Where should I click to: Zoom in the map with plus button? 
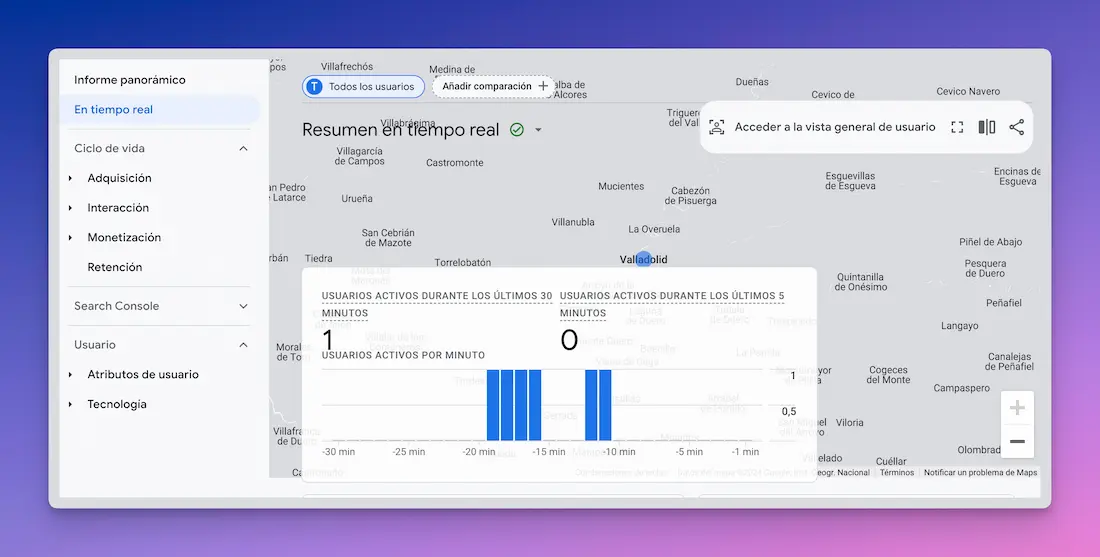point(1017,408)
